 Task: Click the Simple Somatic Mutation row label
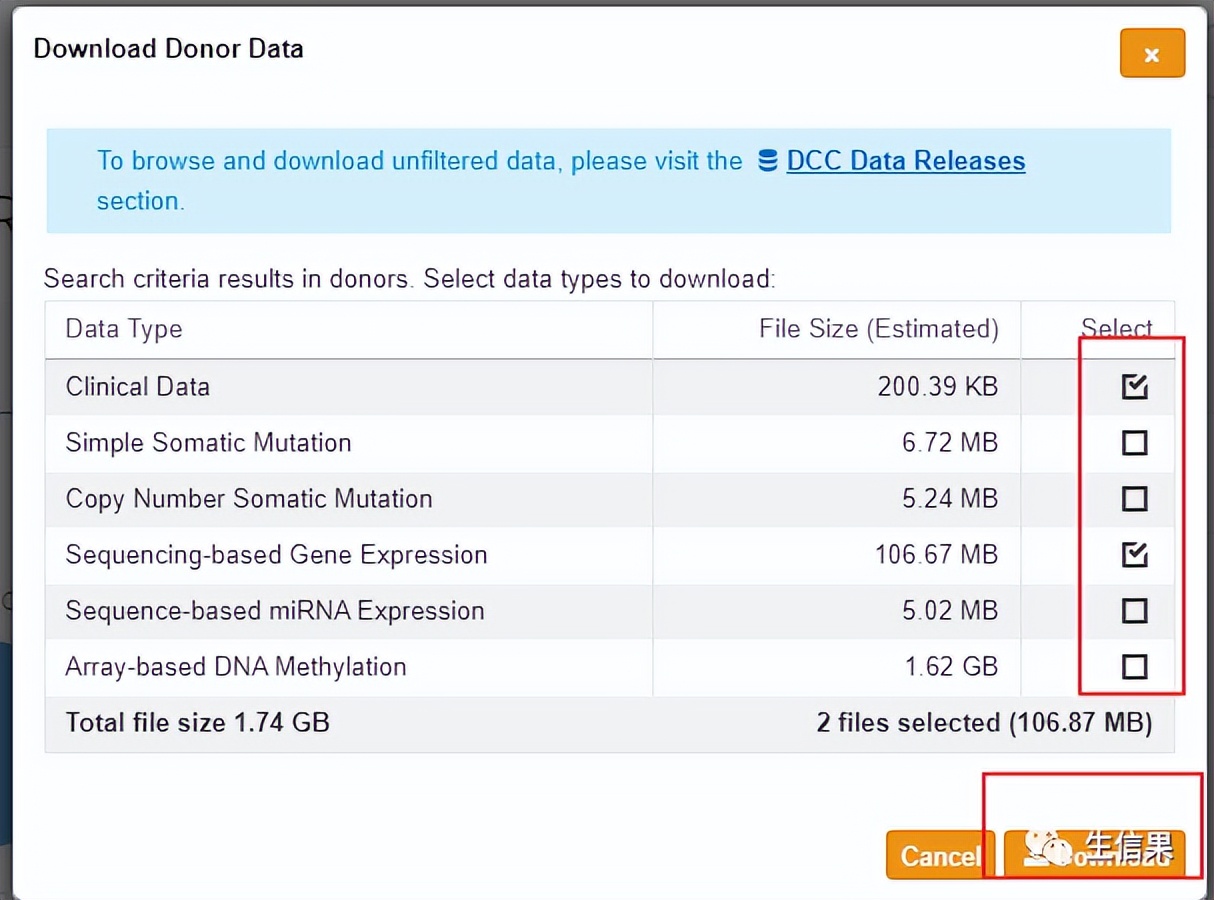(208, 443)
